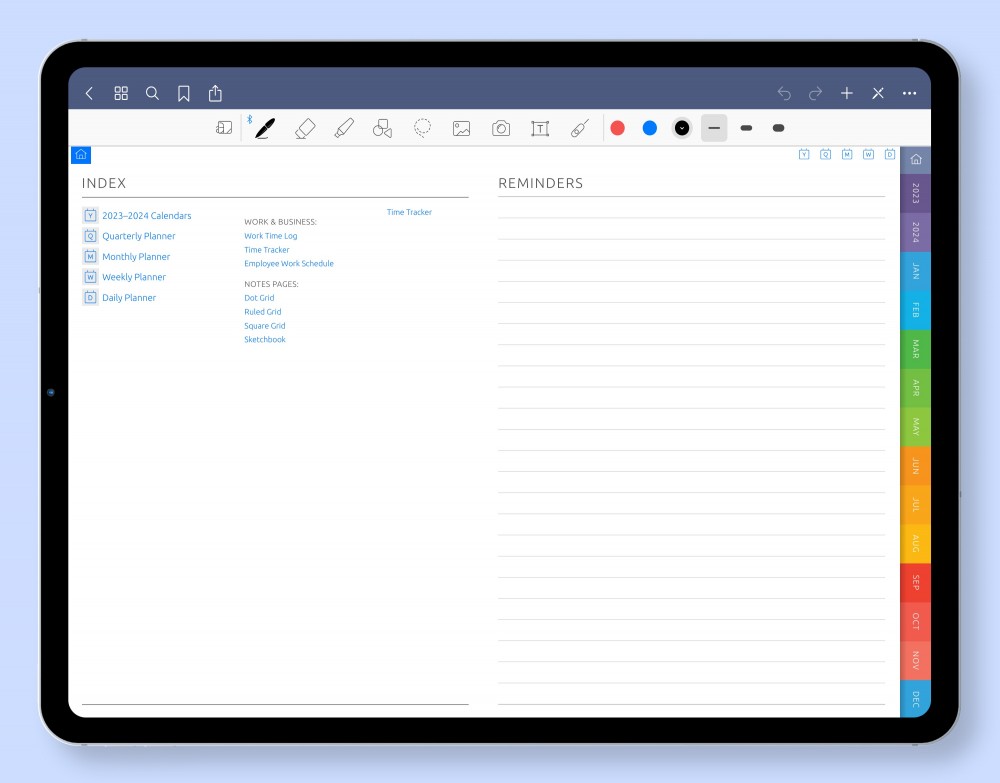Screen dimensions: 1000x783
Task: Open the Square Grid notes link
Action: coord(265,326)
